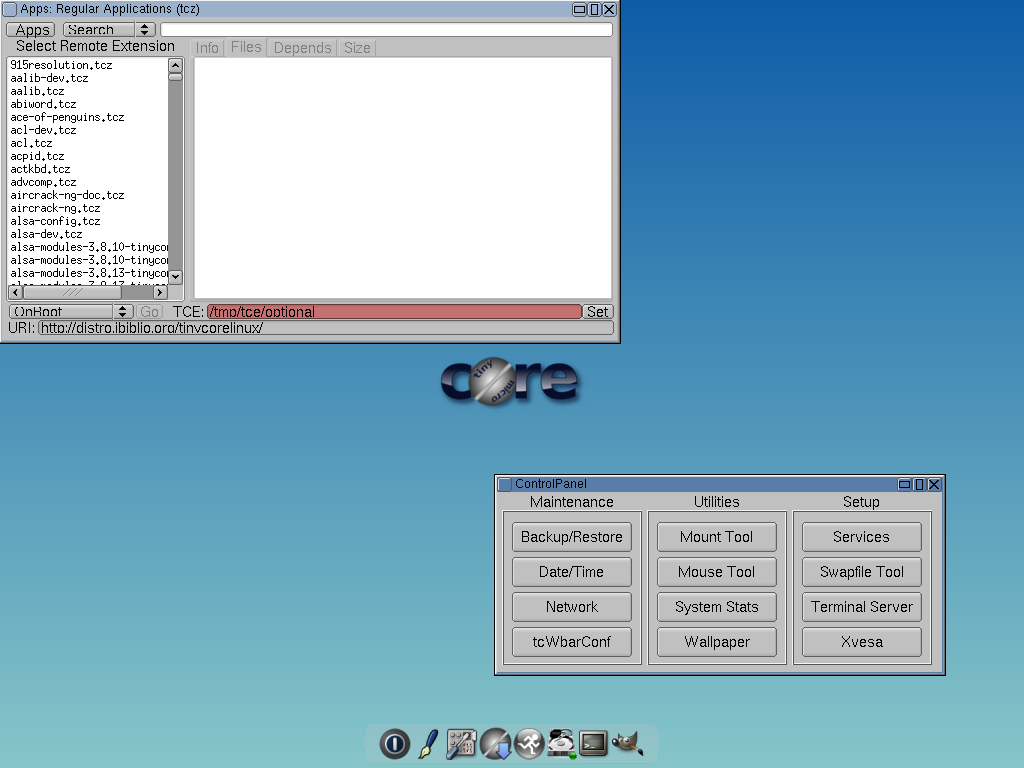This screenshot has height=768, width=1024.
Task: Select ace-of-penguins.tcz extension
Action: (x=88, y=118)
